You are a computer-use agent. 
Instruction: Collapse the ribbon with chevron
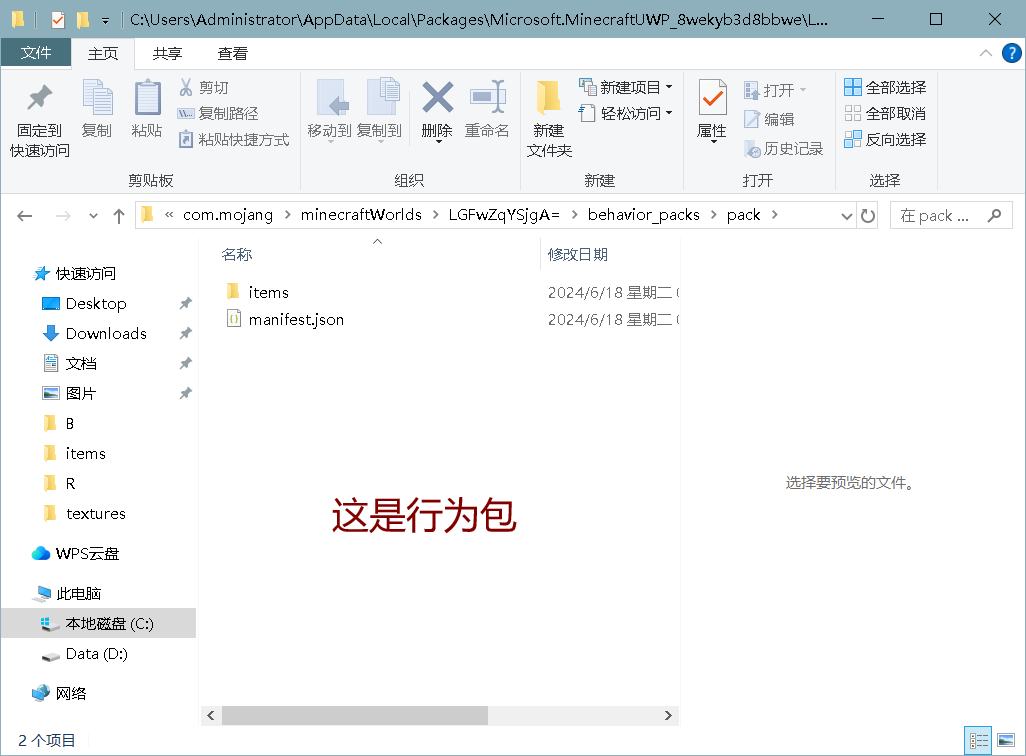point(985,53)
